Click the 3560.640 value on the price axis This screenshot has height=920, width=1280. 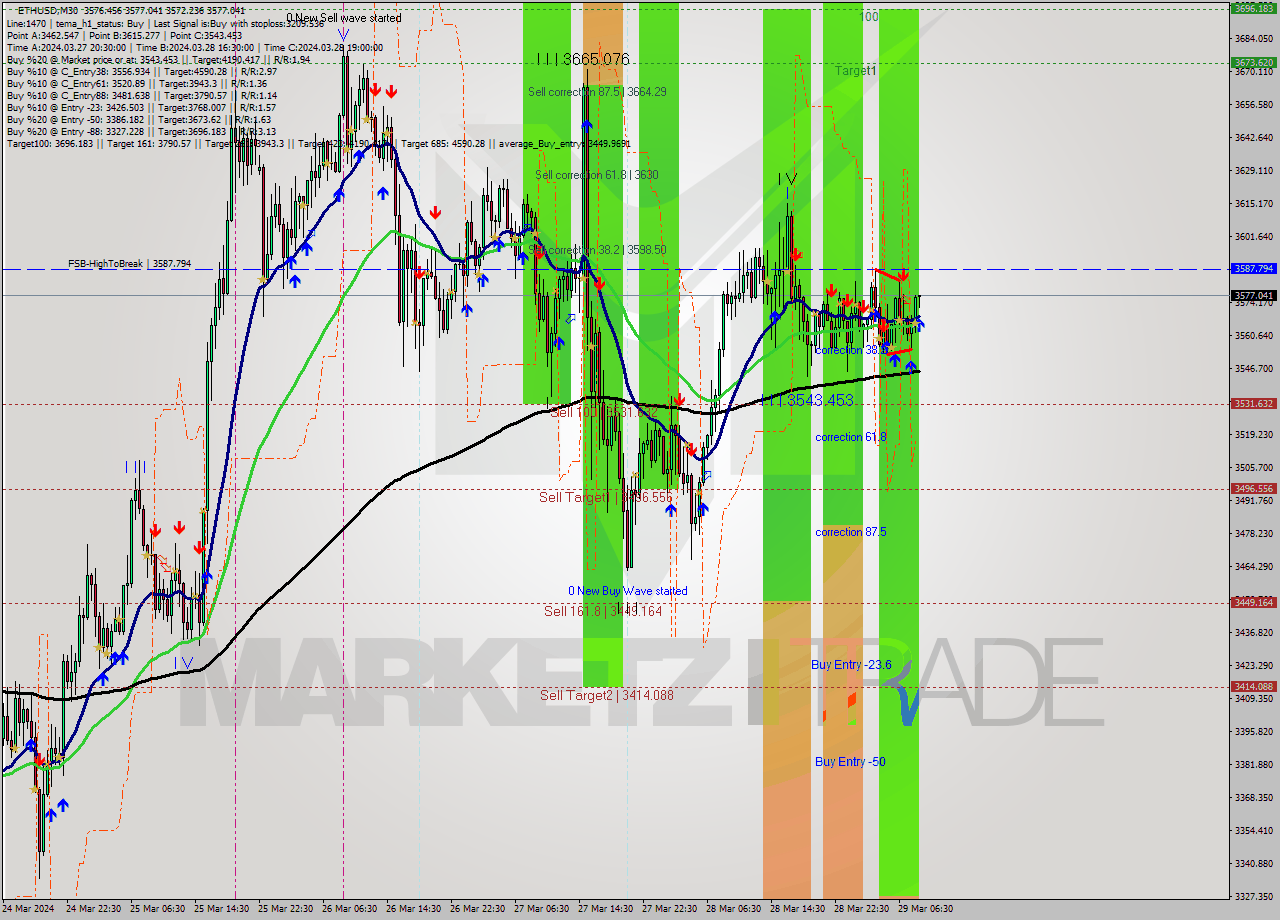[1254, 335]
